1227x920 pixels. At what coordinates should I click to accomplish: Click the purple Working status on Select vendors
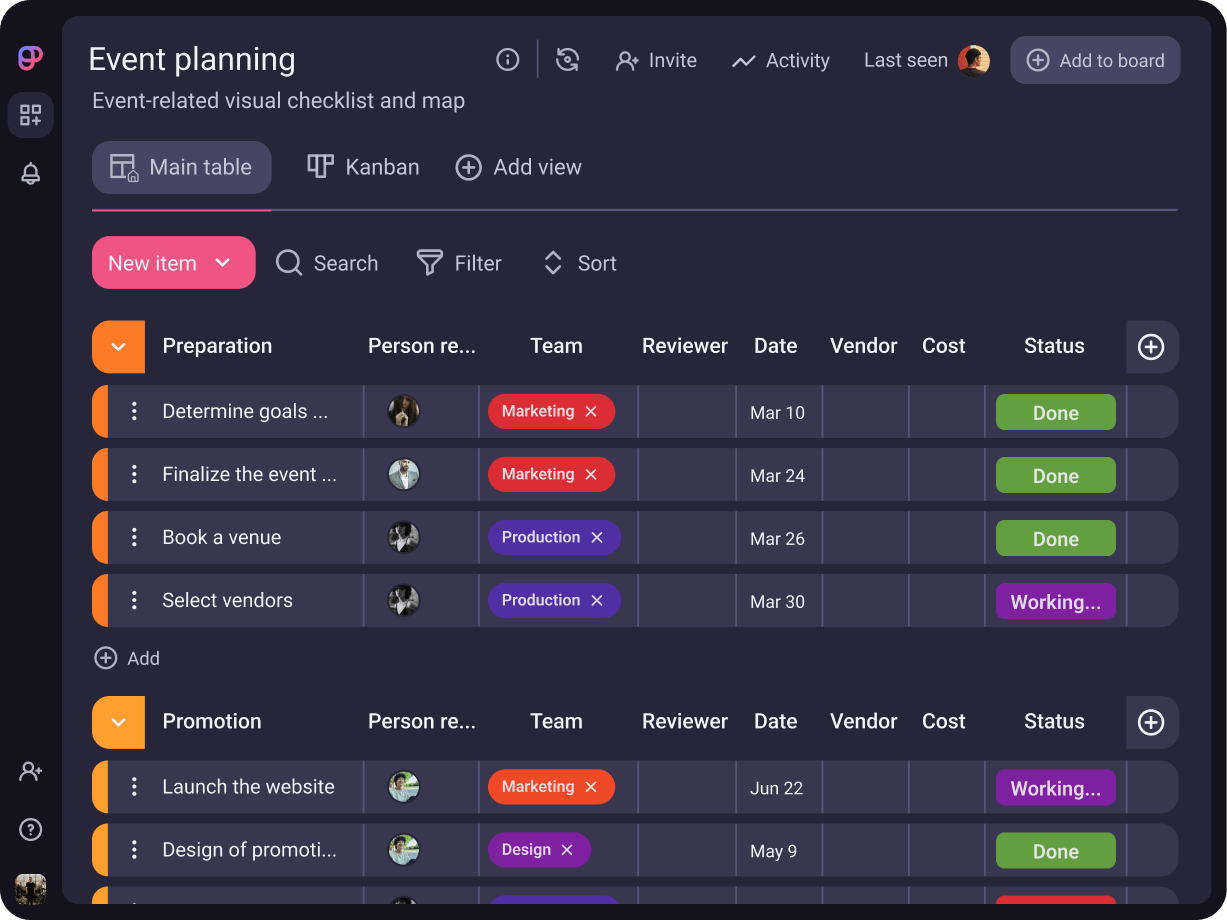pyautogui.click(x=1055, y=601)
